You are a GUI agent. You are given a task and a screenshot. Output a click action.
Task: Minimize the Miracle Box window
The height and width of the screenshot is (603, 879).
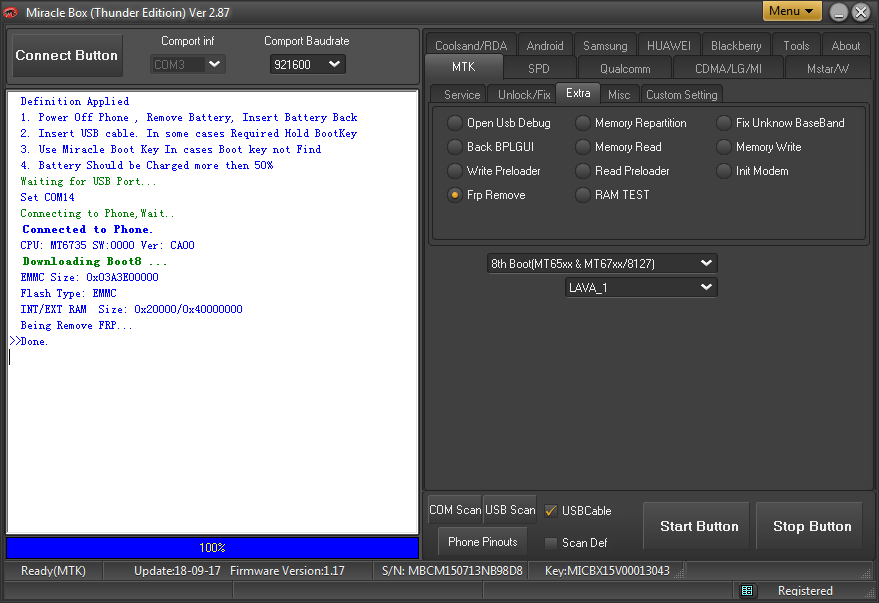(x=839, y=12)
